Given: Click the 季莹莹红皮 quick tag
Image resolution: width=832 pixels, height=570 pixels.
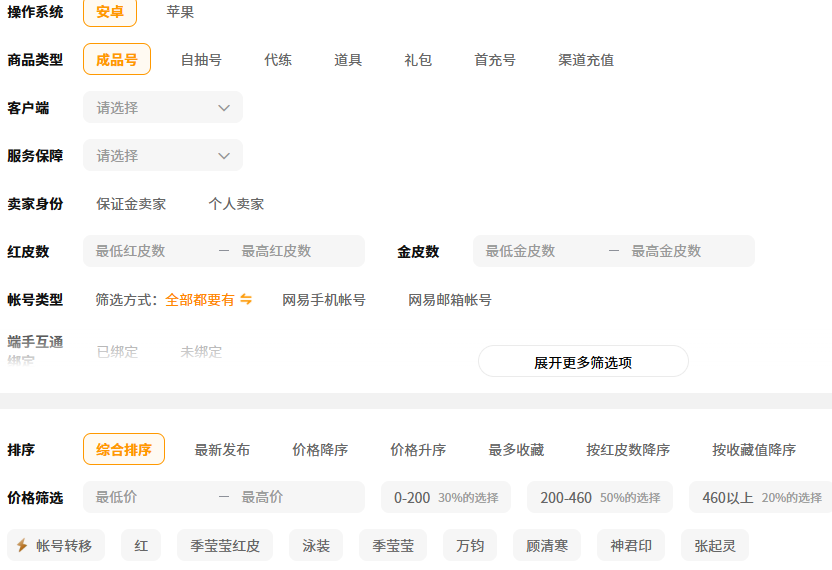Looking at the screenshot, I should pos(225,546).
